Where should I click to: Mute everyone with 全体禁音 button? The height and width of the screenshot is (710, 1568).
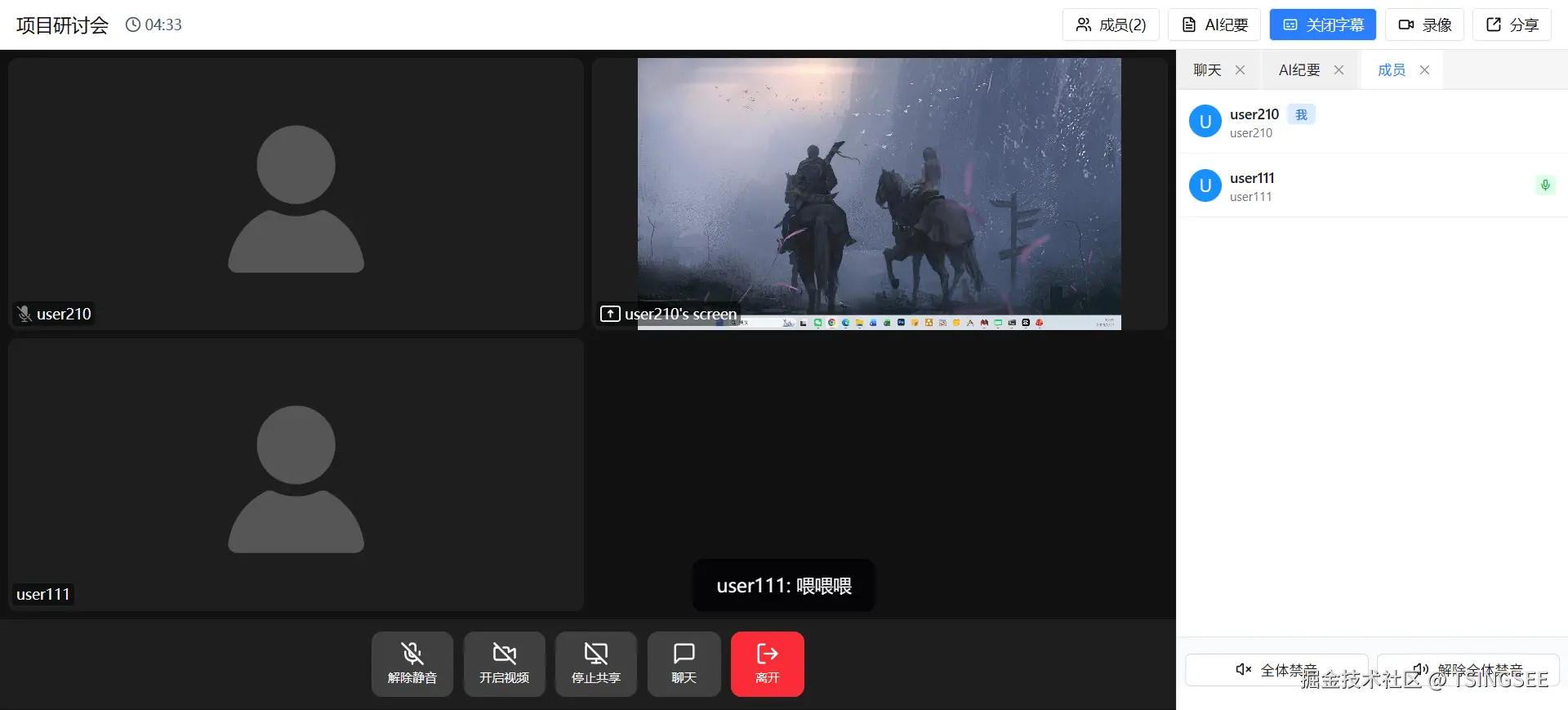click(x=1276, y=670)
